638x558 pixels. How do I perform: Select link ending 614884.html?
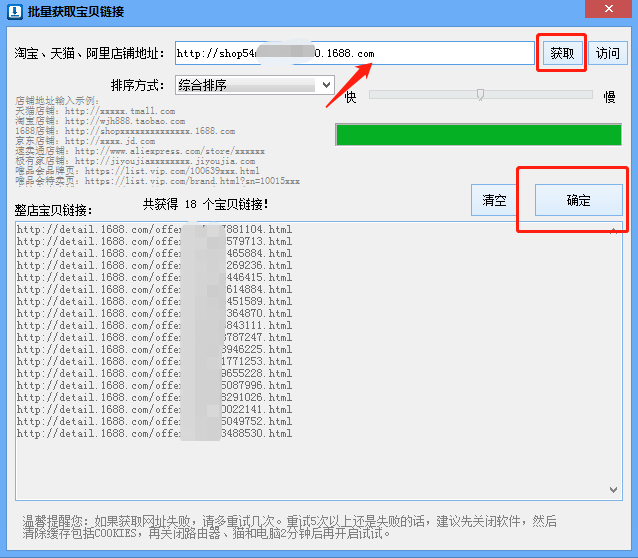pos(154,289)
